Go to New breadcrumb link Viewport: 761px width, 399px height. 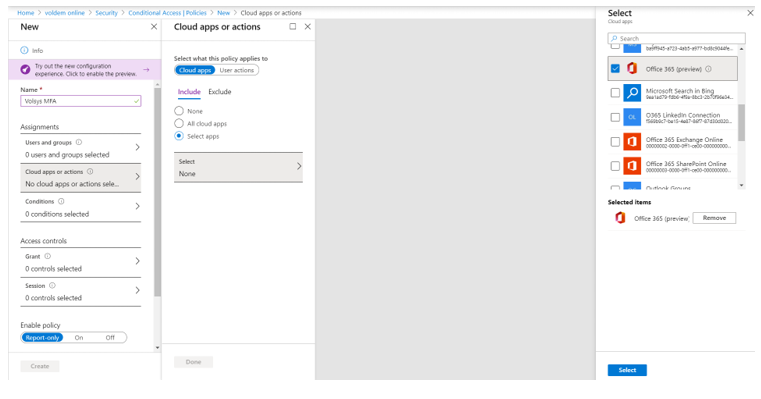pyautogui.click(x=223, y=13)
